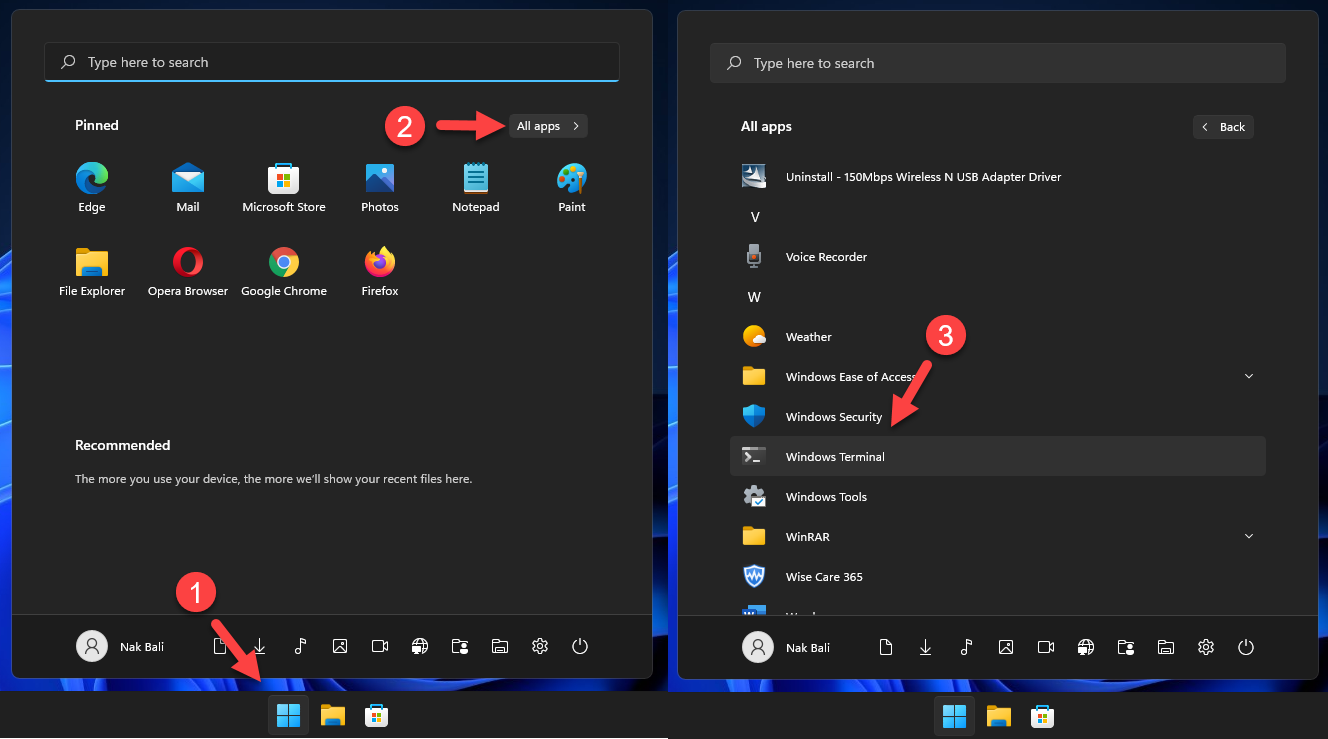The height and width of the screenshot is (739, 1328).
Task: Launch Google Chrome from the Start menu
Action: [283, 271]
